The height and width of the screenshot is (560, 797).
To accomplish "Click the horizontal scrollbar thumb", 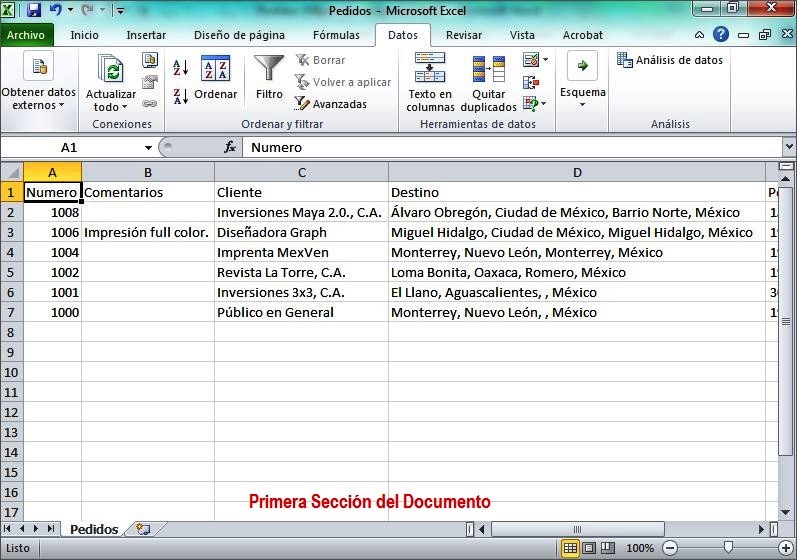I will [577, 529].
